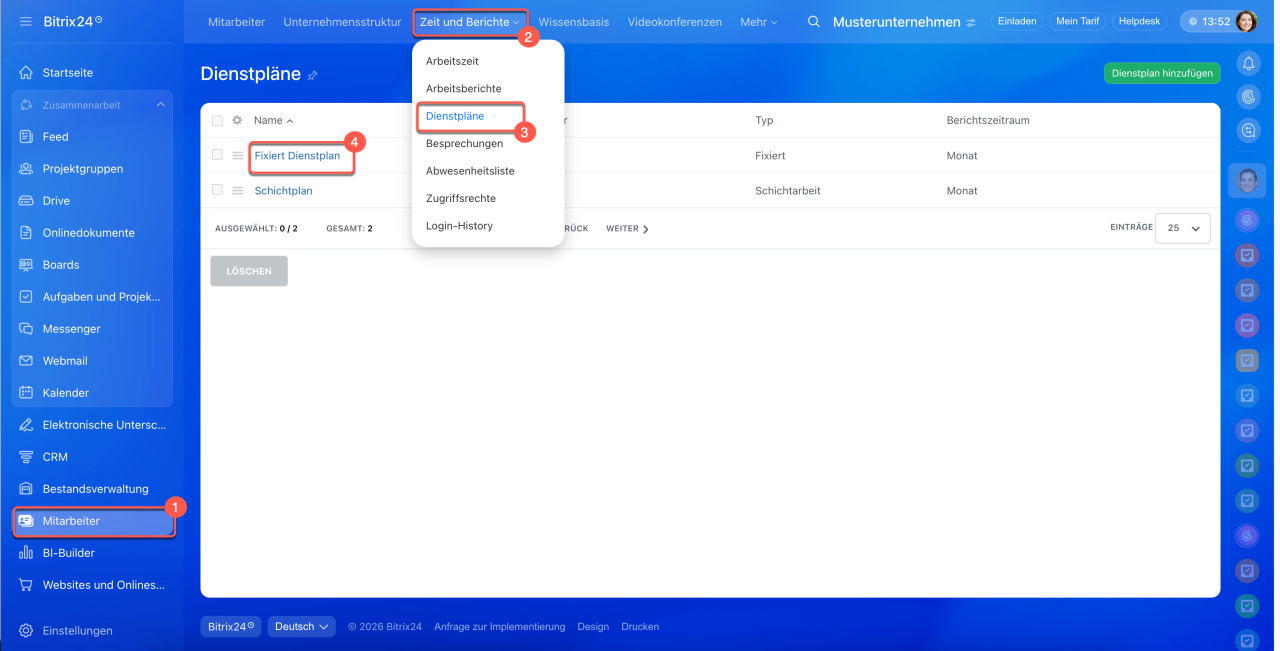Click the hamburger menu icon beside Bitrix24

(26, 21)
